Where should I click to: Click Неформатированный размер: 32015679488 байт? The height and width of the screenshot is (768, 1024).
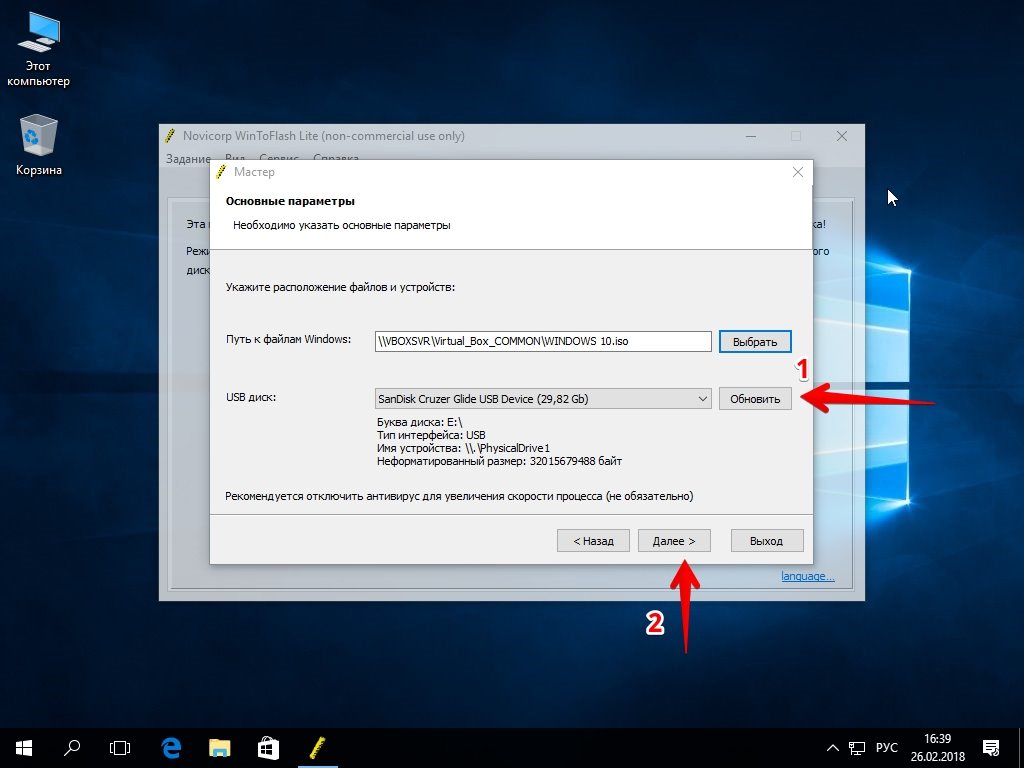500,461
